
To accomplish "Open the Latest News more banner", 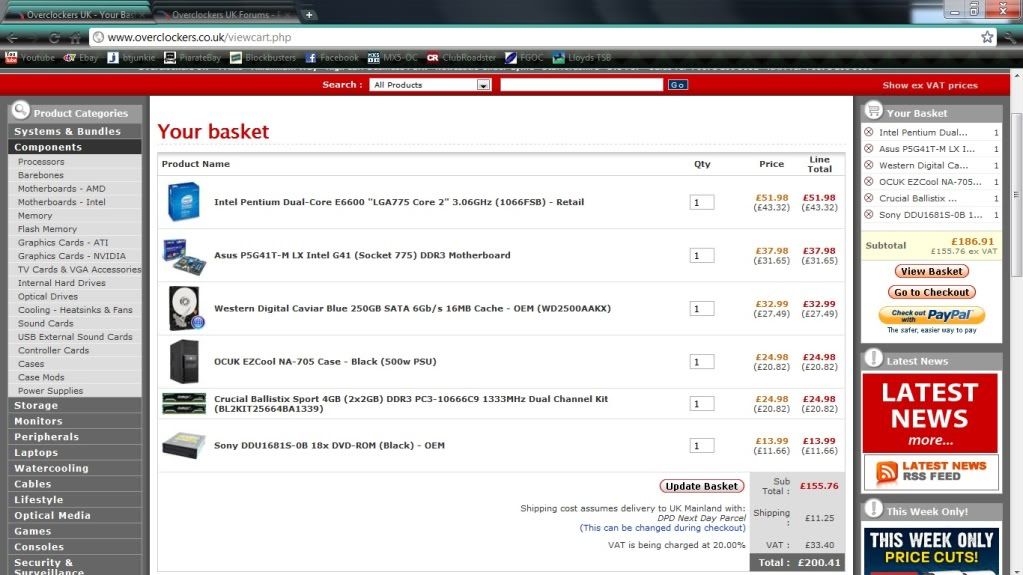I will pos(930,413).
